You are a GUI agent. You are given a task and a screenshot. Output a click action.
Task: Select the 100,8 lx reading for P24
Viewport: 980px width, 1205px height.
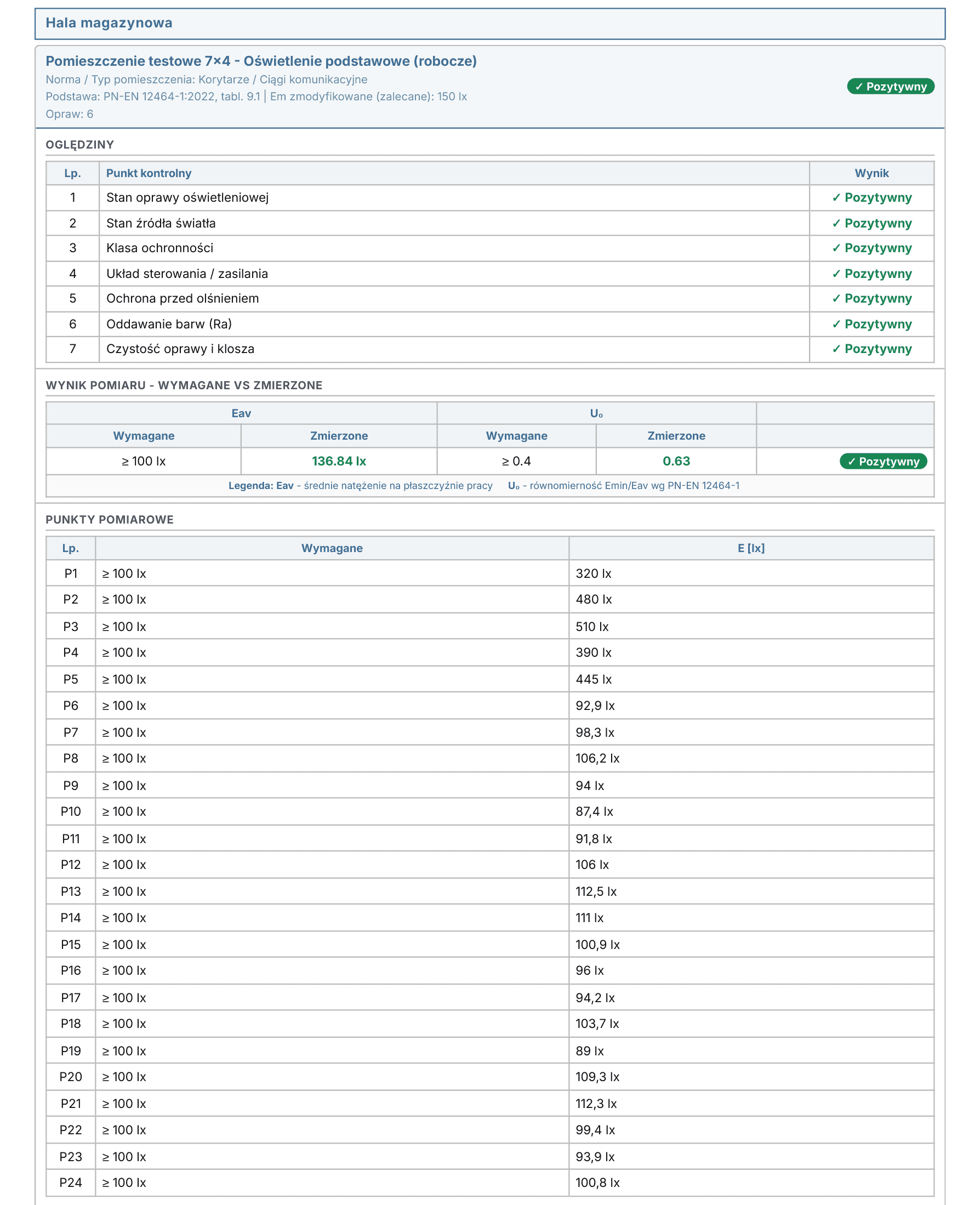pyautogui.click(x=597, y=1183)
